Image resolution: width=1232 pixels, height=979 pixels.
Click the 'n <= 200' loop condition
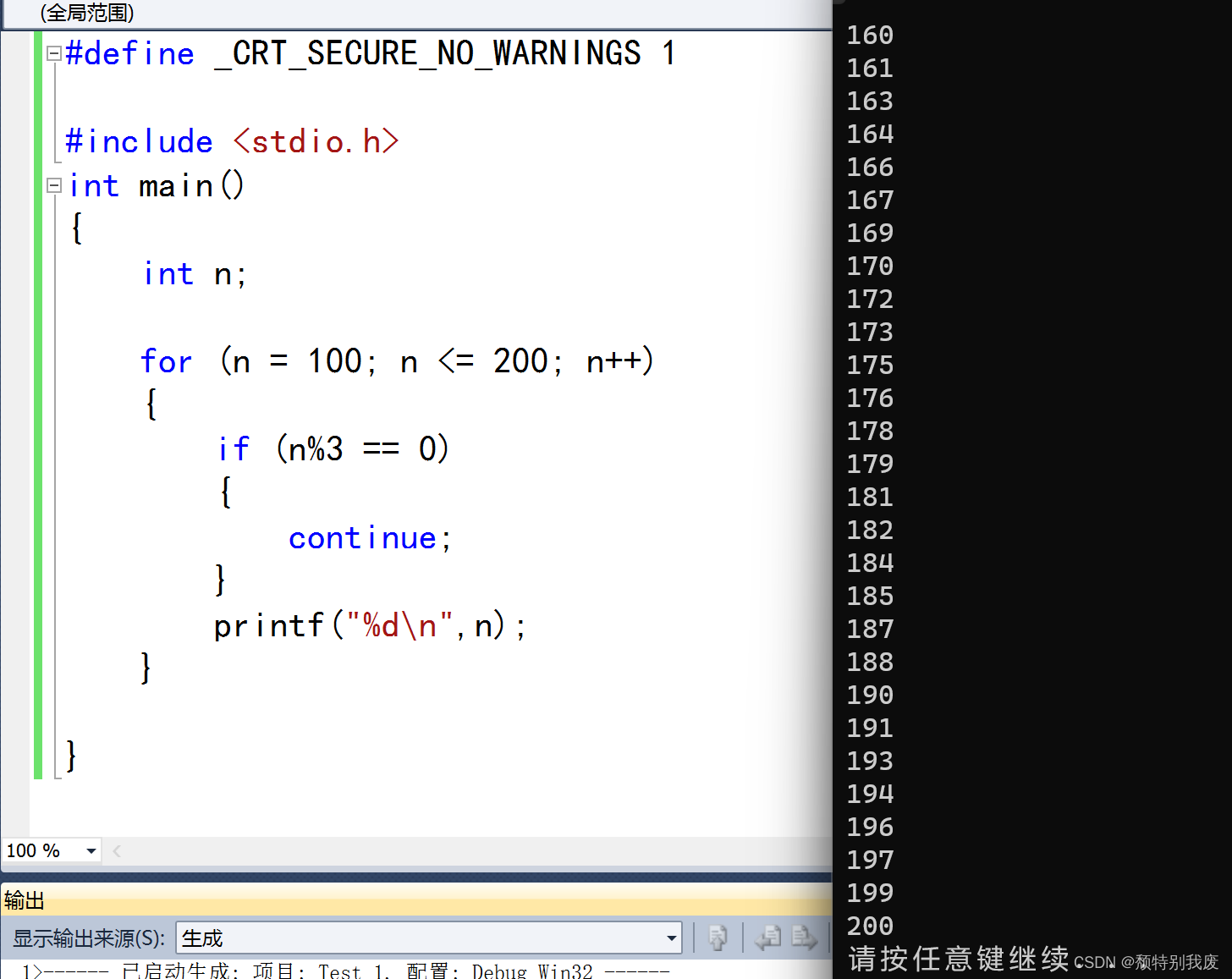tap(475, 361)
